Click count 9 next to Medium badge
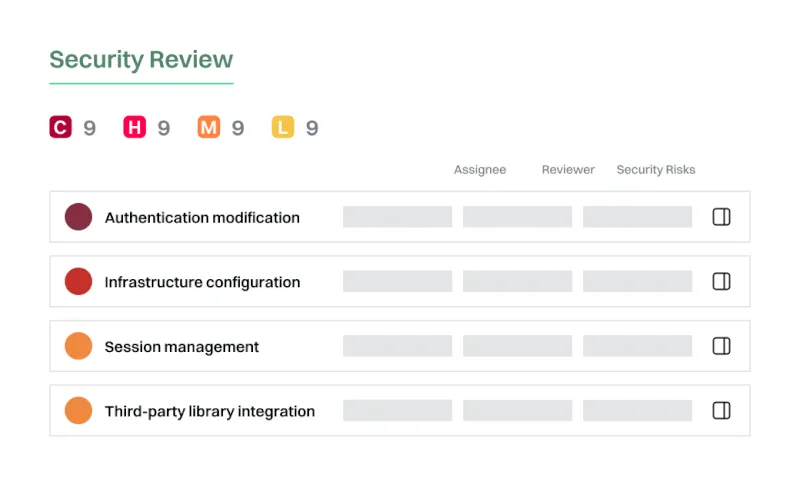Viewport: 800px width, 495px height. click(238, 128)
